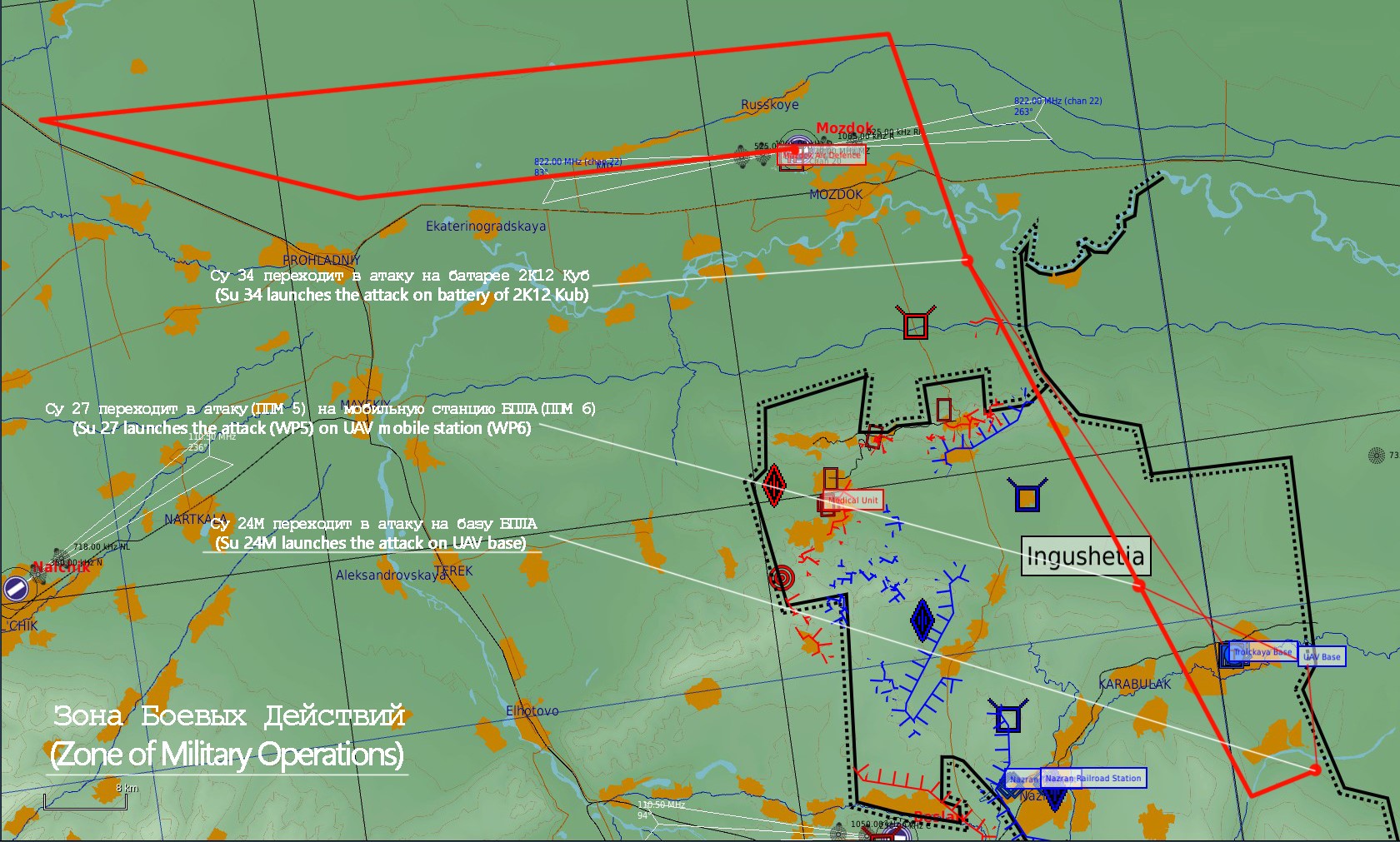The height and width of the screenshot is (842, 1400).
Task: Open the Medical Unit label
Action: (853, 501)
